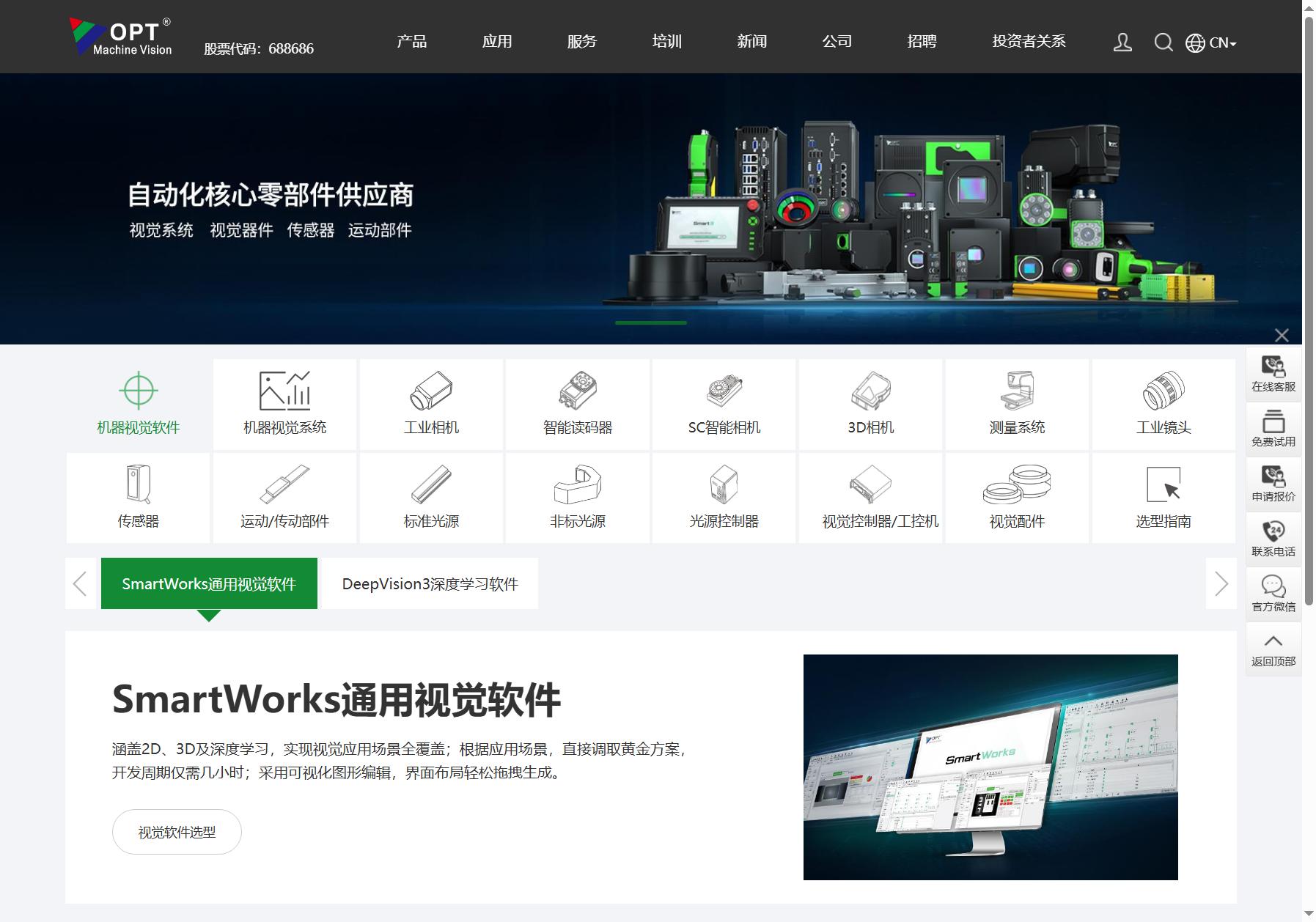
Task: Open the SmartWorks software preview image
Action: click(990, 767)
